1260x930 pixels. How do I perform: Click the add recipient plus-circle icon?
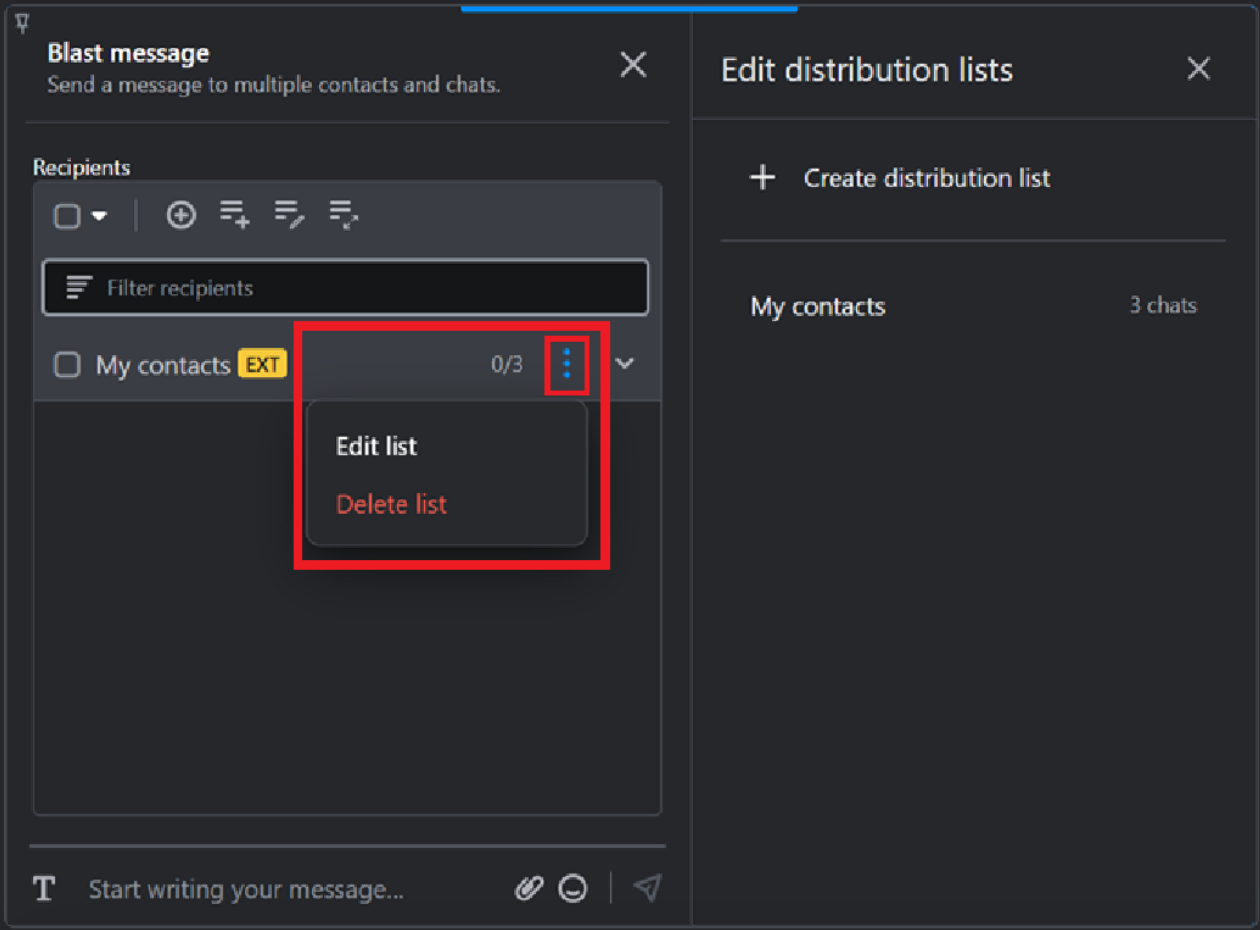[x=181, y=214]
